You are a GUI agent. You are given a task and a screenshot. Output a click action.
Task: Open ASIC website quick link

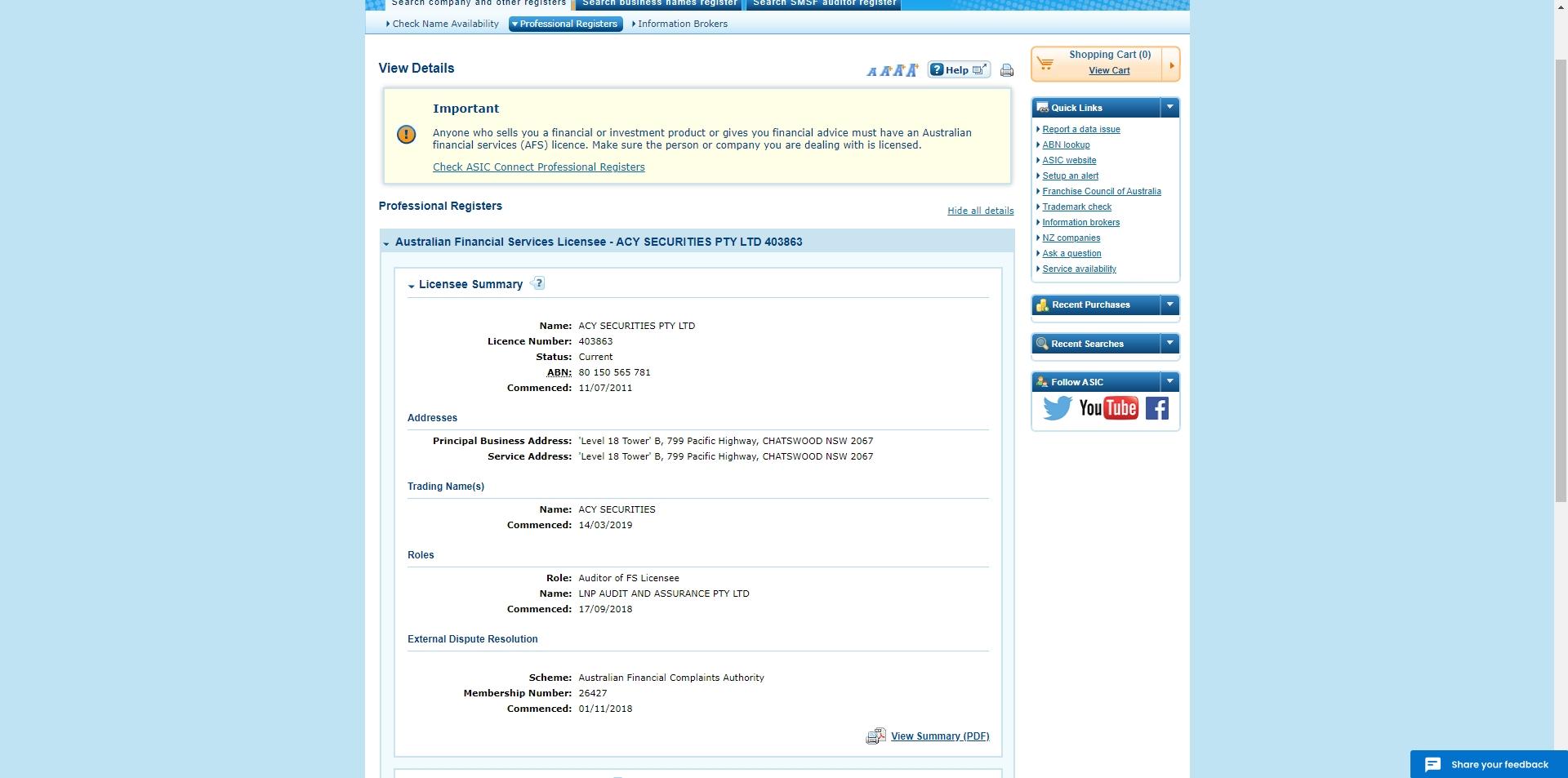click(1069, 161)
